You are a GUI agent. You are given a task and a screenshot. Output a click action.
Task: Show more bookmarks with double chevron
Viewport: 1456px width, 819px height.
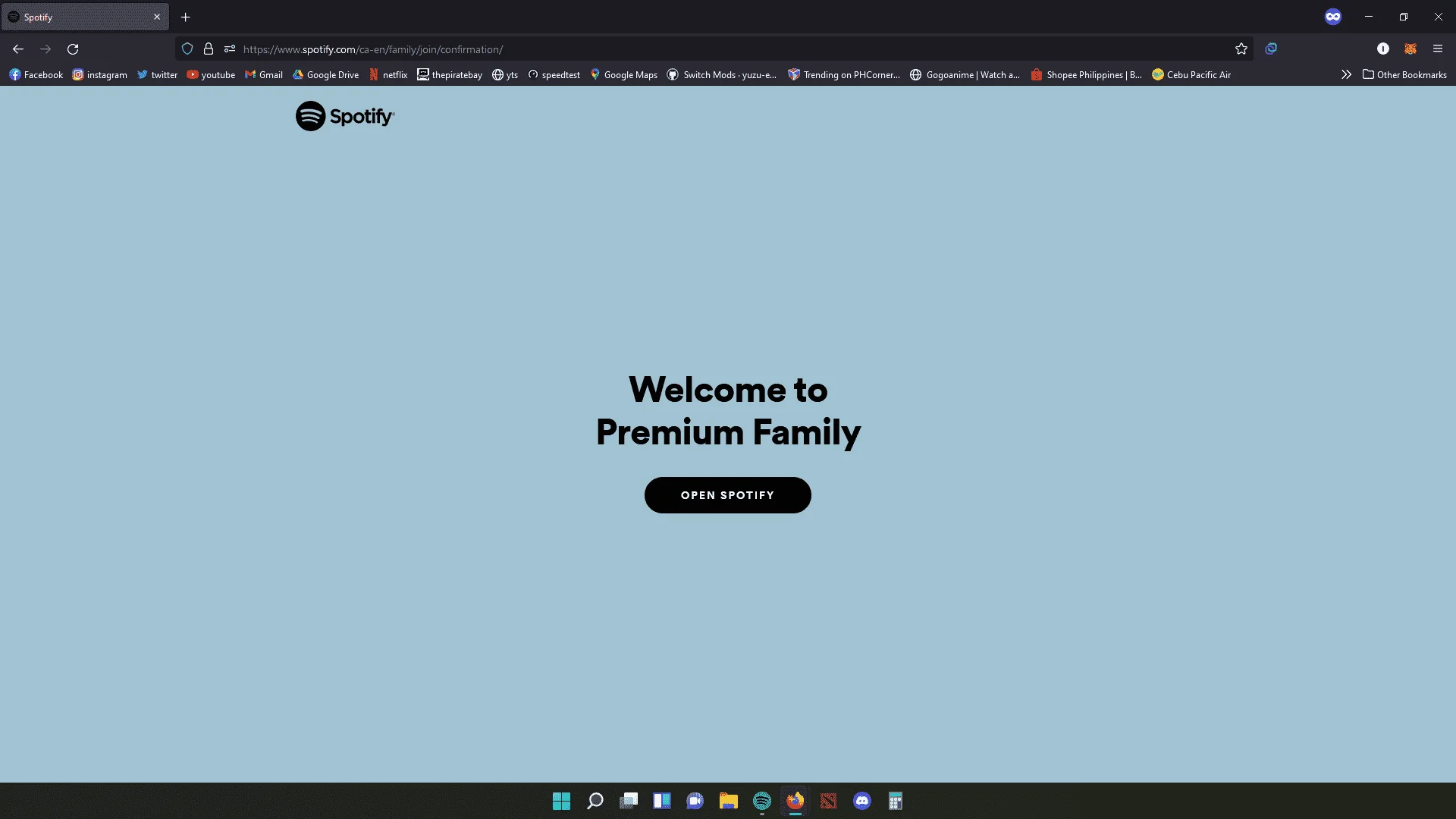1346,74
